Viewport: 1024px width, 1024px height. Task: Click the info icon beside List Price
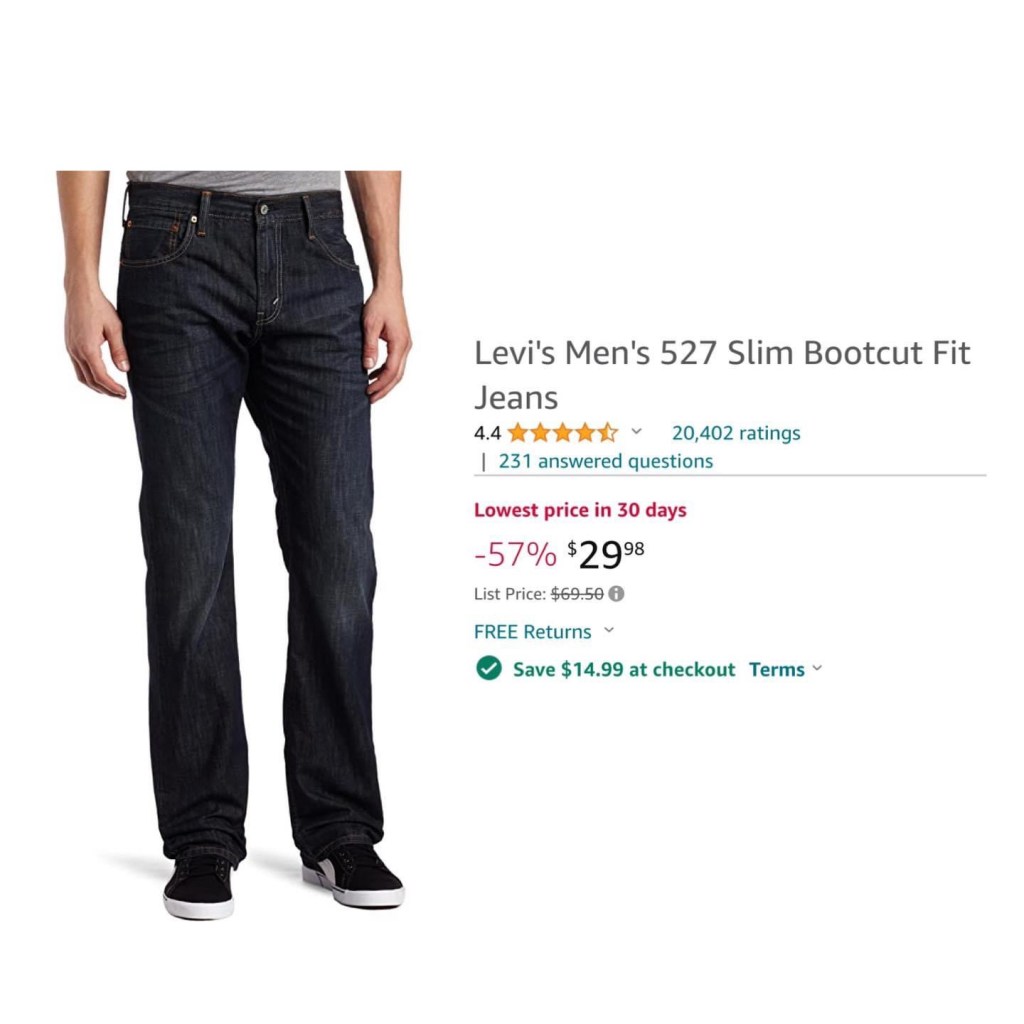pos(616,594)
